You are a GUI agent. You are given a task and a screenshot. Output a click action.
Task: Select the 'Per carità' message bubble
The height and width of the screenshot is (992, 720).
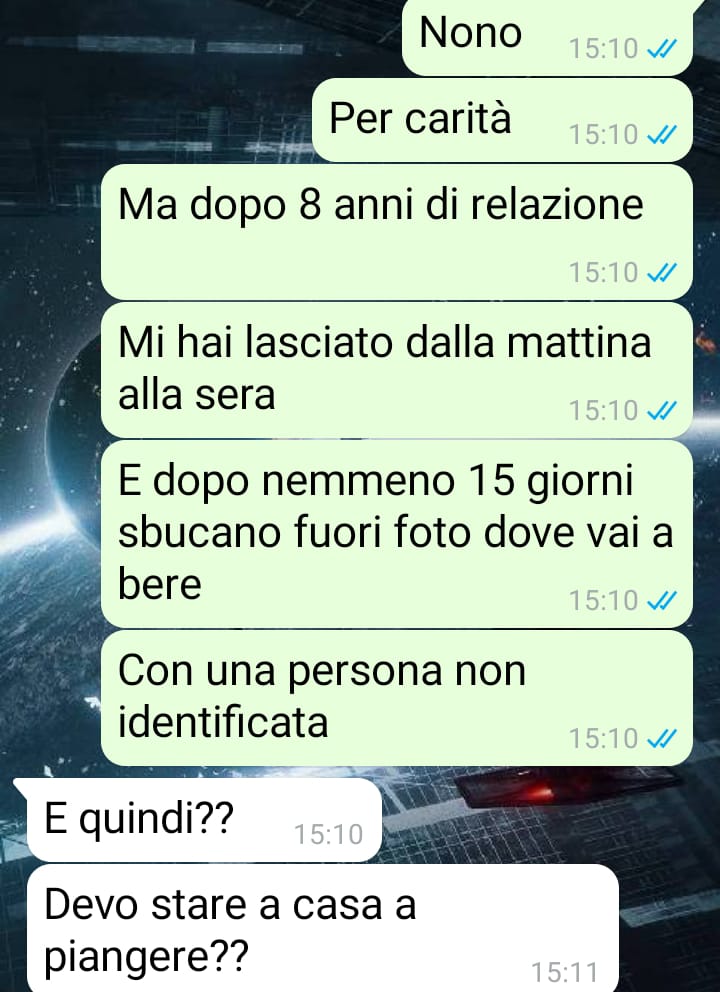click(502, 120)
